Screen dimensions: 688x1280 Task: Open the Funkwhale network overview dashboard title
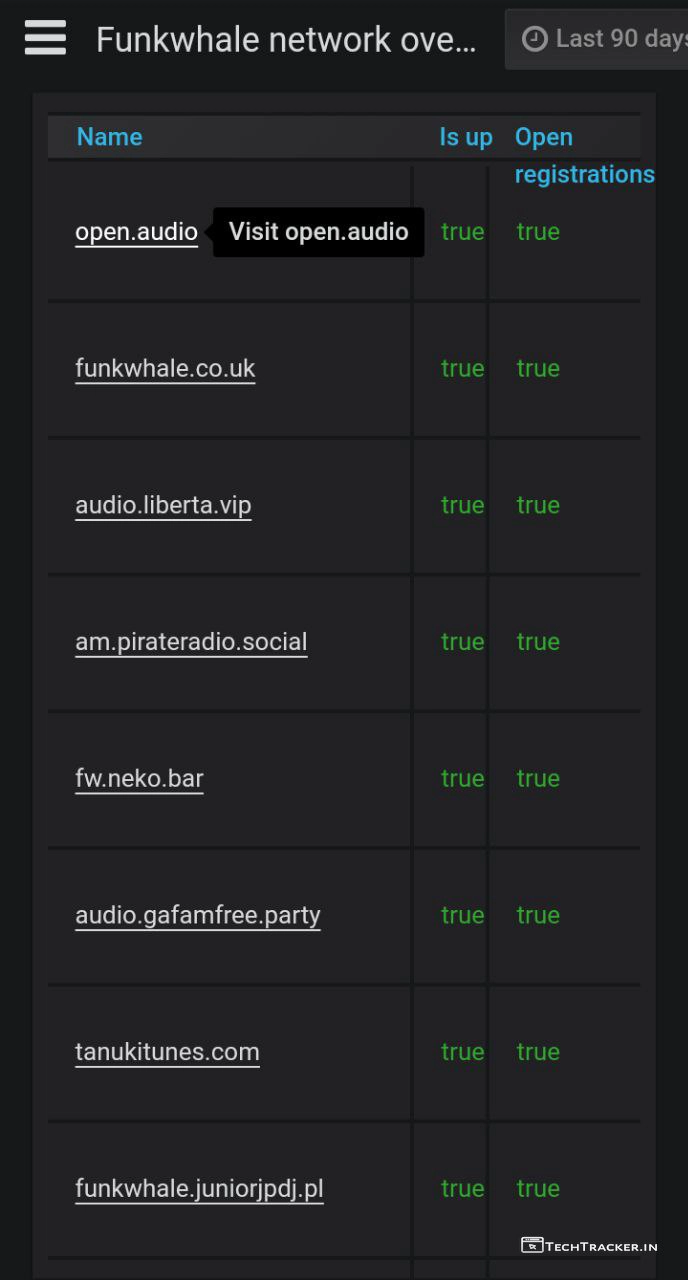[x=286, y=40]
